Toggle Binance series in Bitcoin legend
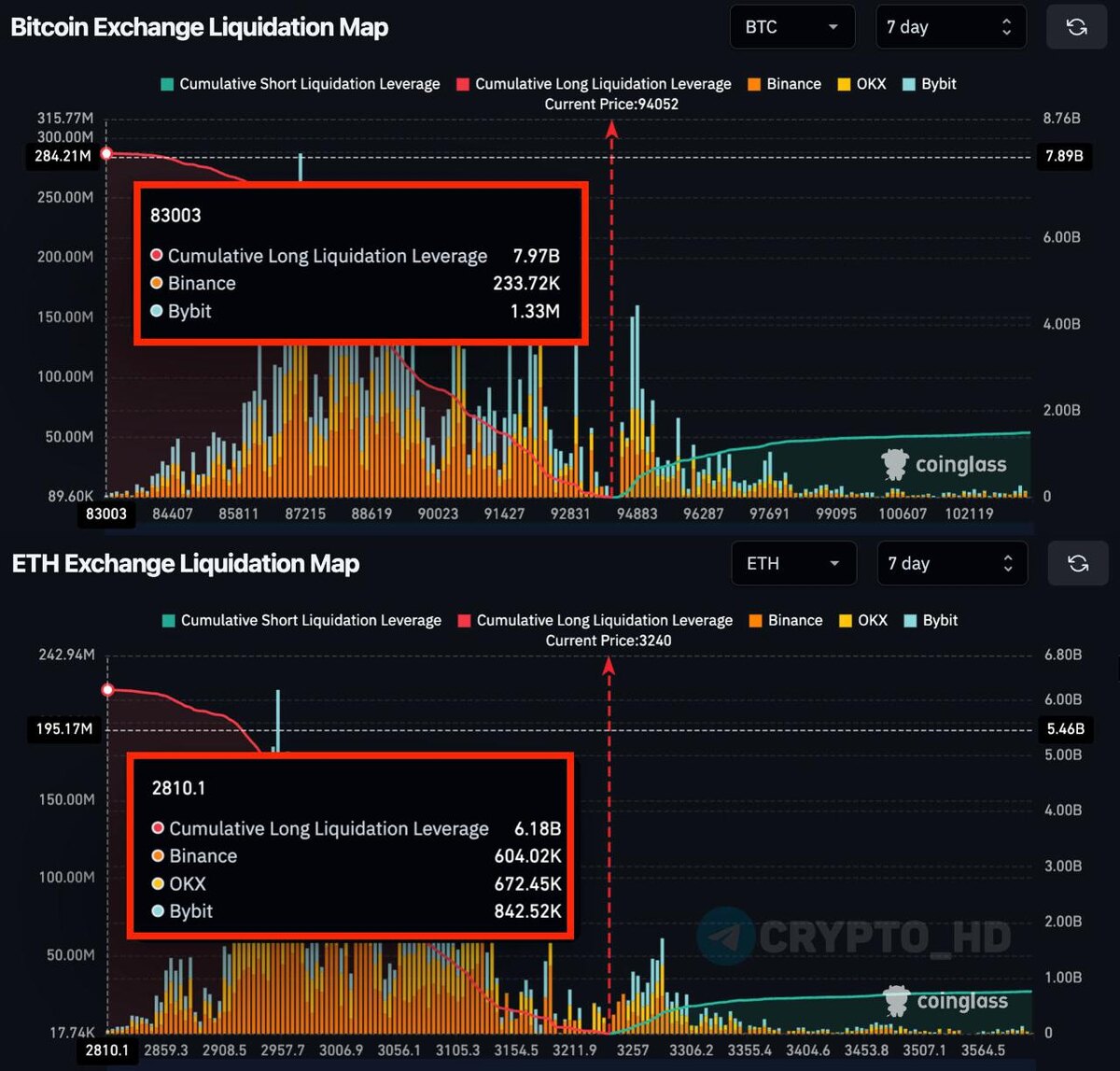This screenshot has height=1071, width=1120. click(784, 84)
